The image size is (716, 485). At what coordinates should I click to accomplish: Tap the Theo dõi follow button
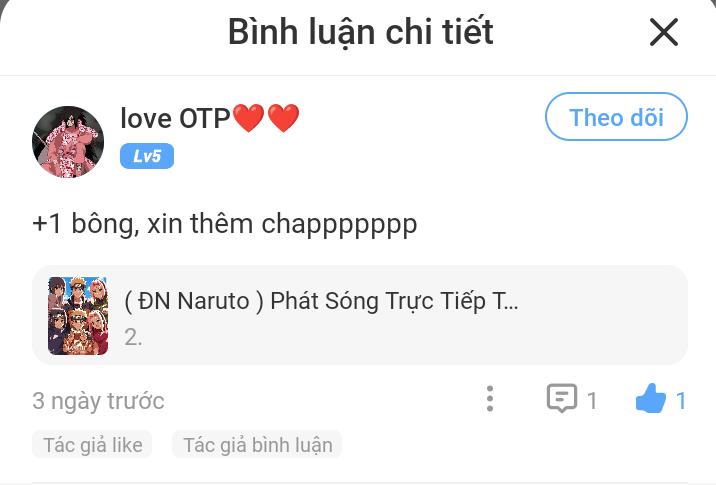(x=616, y=116)
